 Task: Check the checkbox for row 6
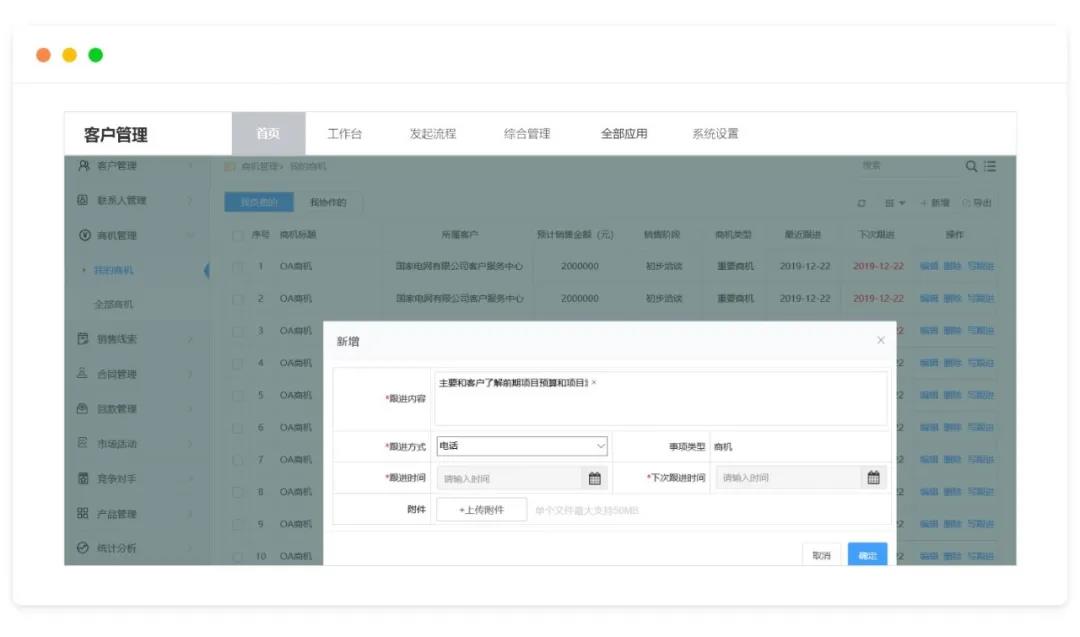[x=238, y=428]
